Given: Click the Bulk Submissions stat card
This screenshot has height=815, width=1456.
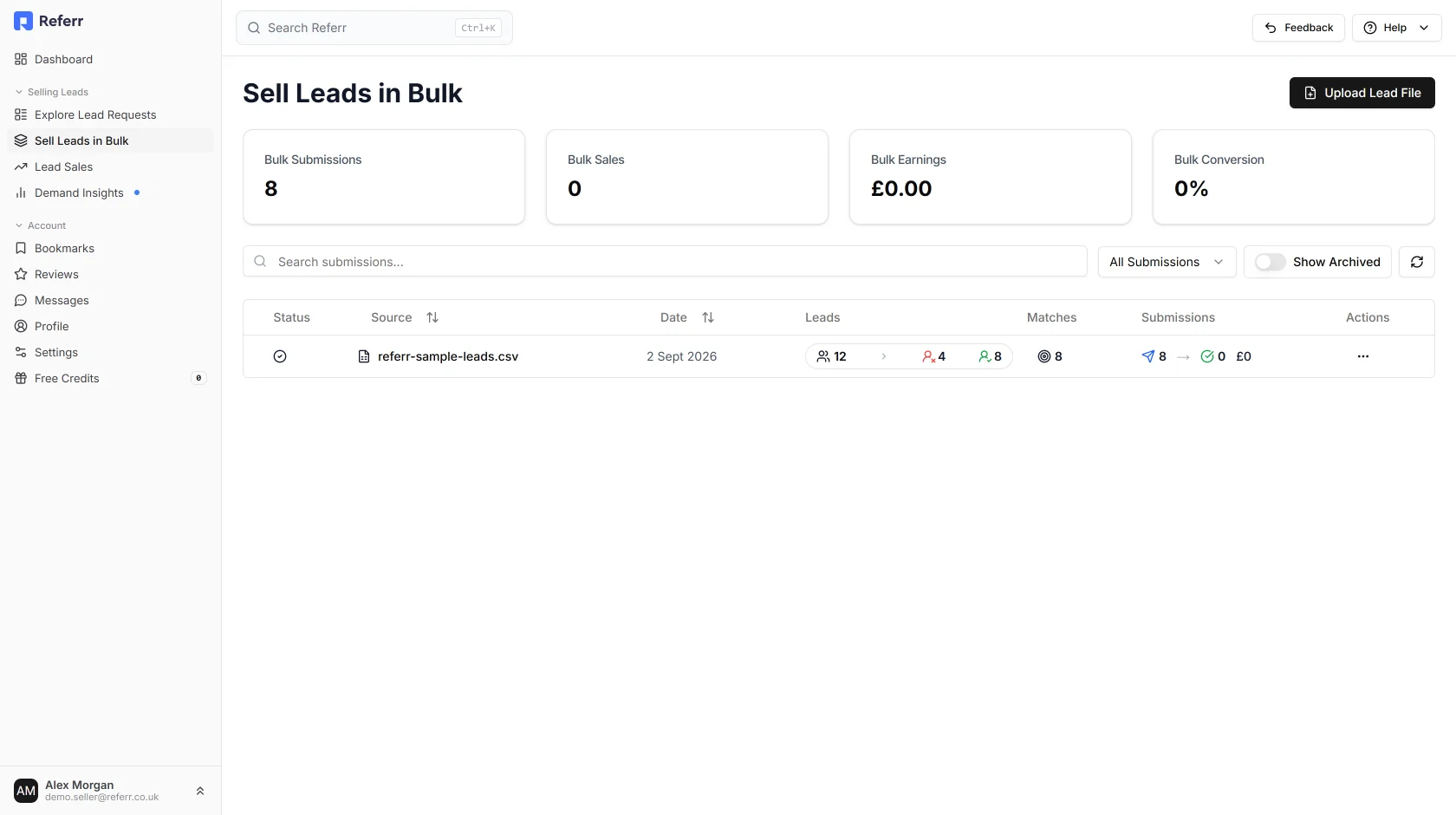Looking at the screenshot, I should (x=384, y=177).
